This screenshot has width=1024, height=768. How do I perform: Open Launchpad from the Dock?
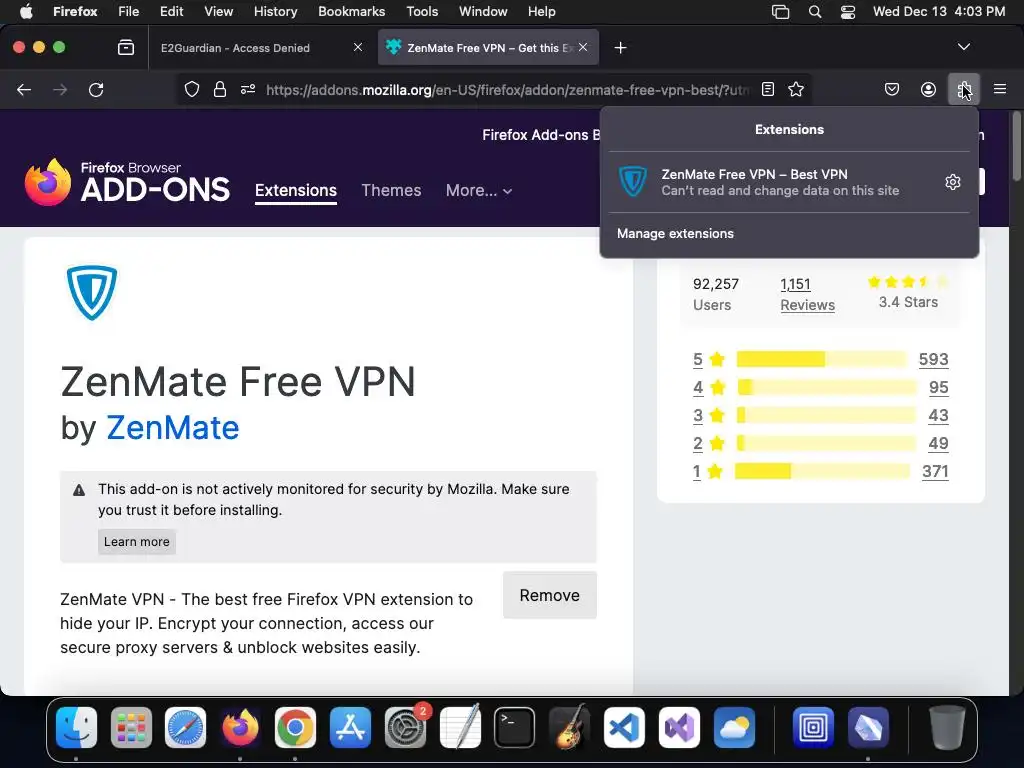click(131, 727)
